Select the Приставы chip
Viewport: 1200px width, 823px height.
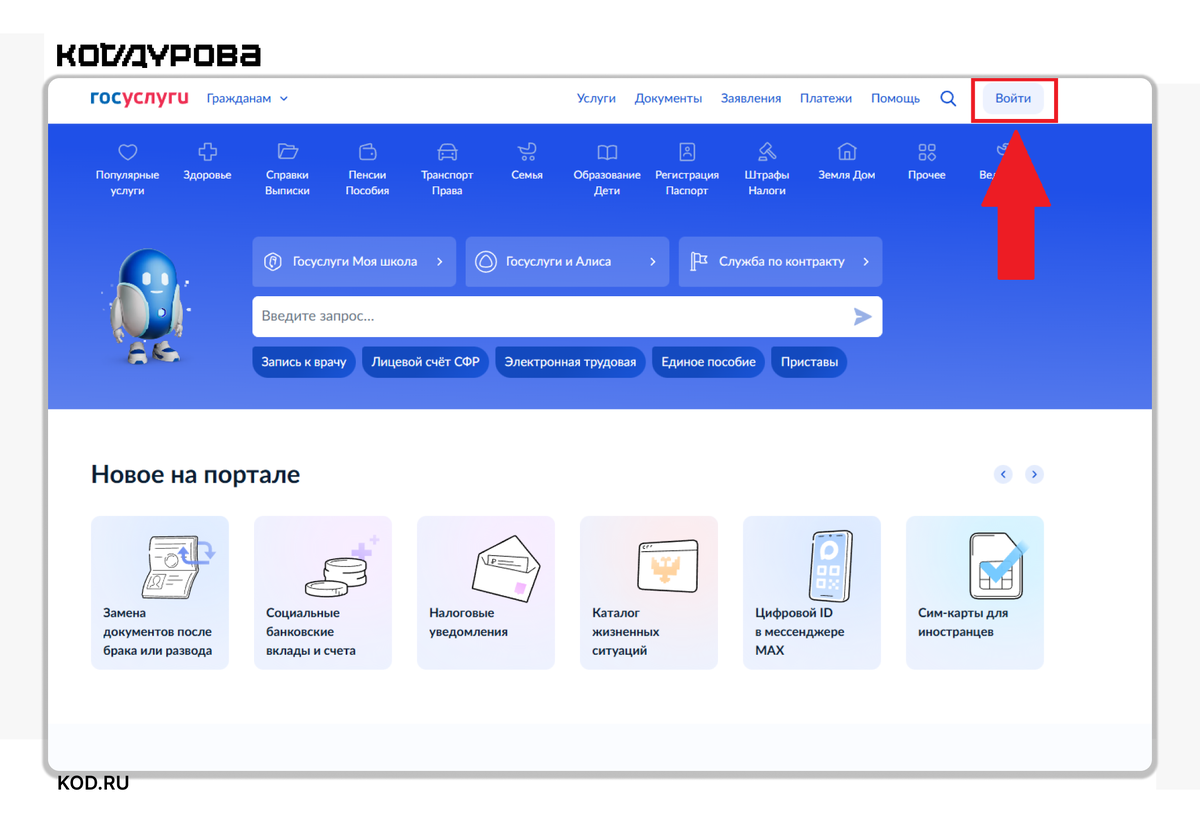(x=809, y=362)
